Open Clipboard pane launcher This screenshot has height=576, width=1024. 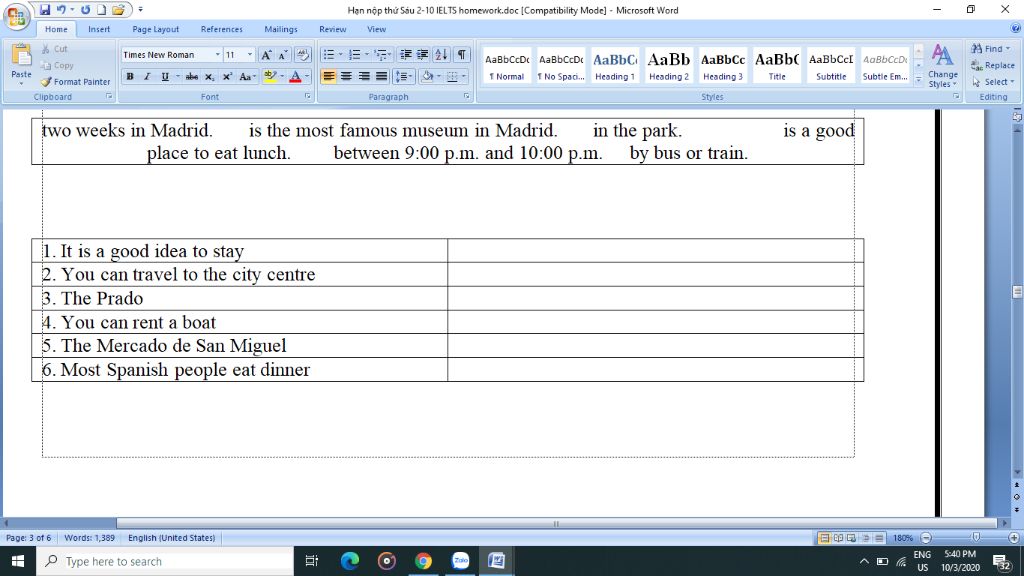point(109,96)
